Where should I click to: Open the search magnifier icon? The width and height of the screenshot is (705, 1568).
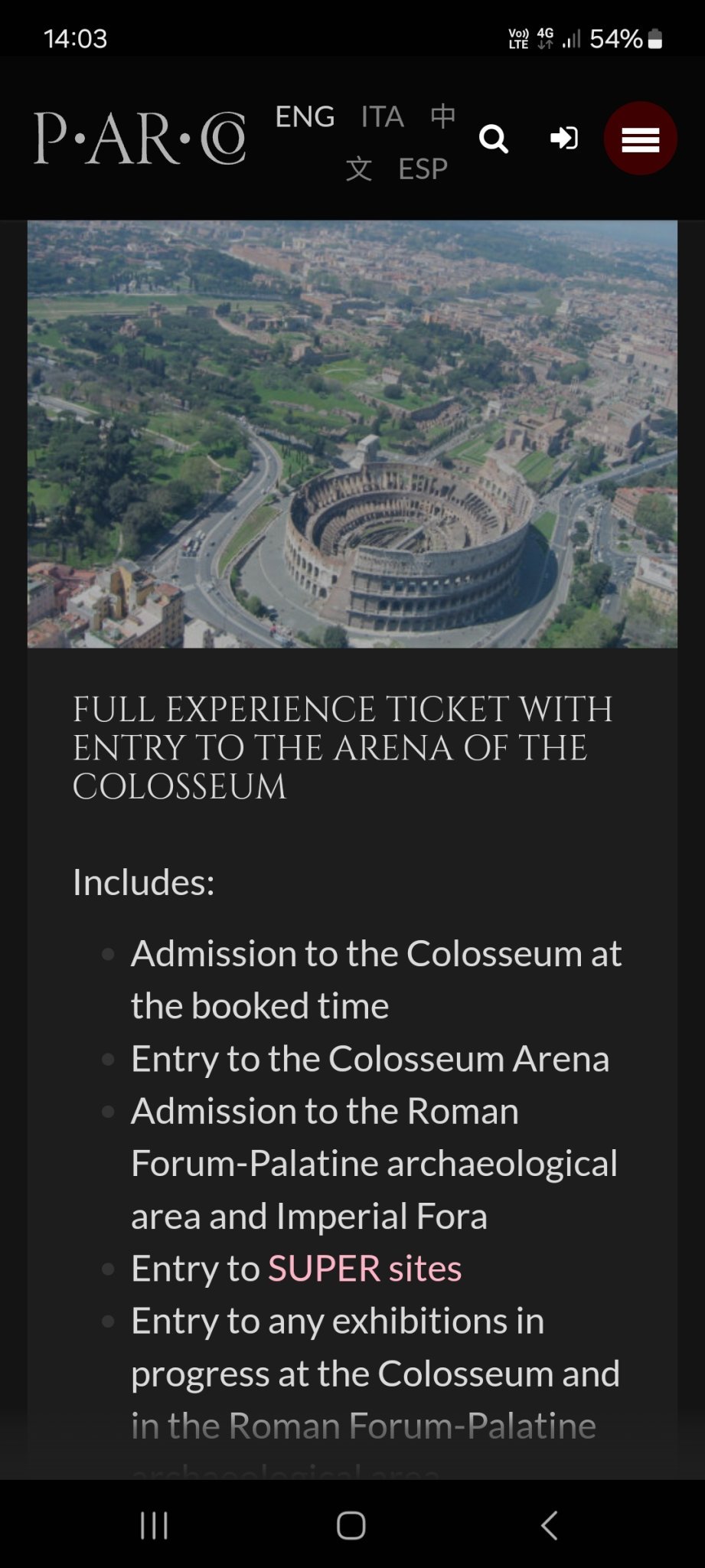(x=494, y=139)
